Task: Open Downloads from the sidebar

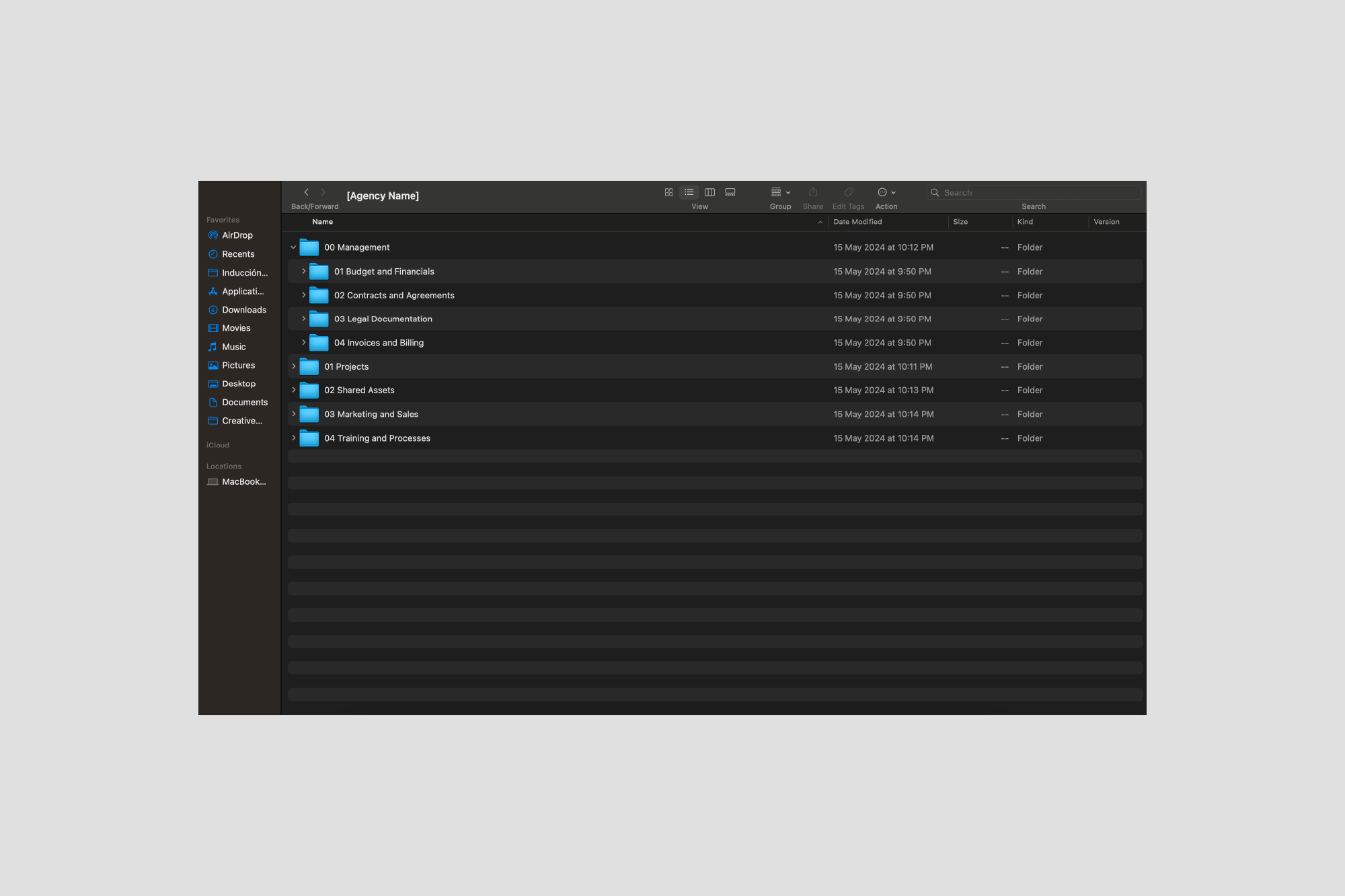Action: pos(243,309)
